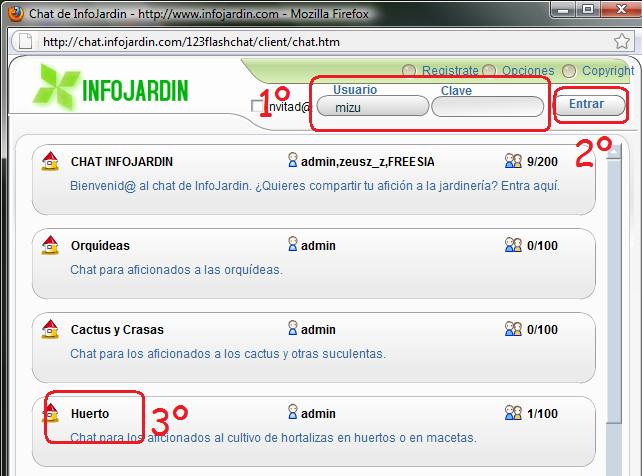Click the cactus y otras suculentas description
The image size is (642, 476).
point(228,354)
